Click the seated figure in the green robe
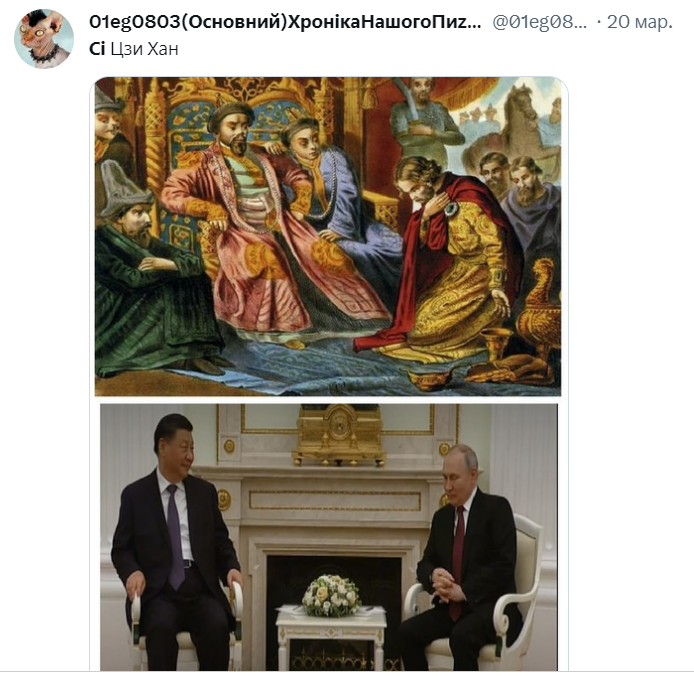Image resolution: width=694 pixels, height=676 pixels. point(153,274)
